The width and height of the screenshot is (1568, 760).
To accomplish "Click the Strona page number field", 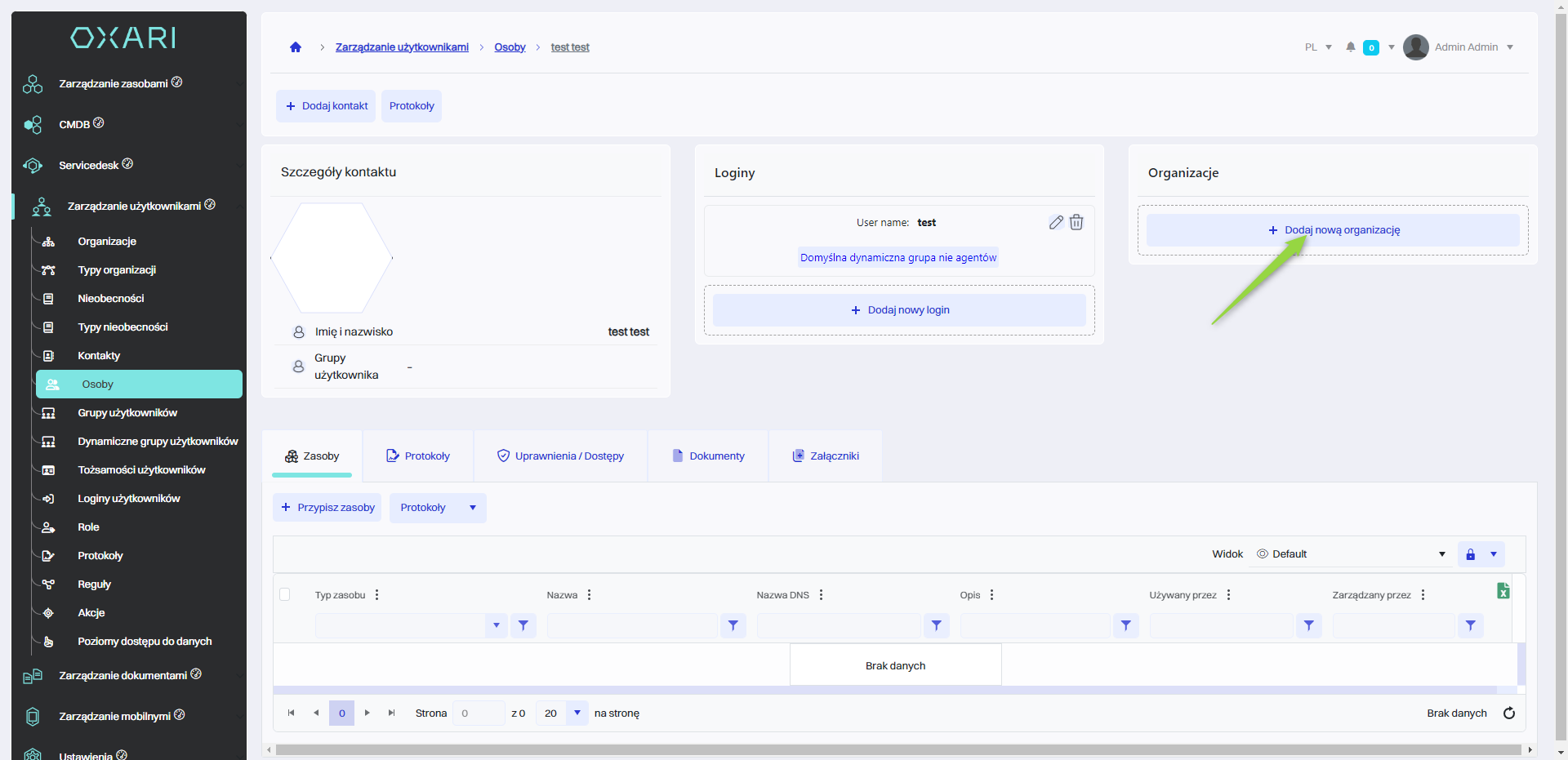I will pyautogui.click(x=478, y=713).
